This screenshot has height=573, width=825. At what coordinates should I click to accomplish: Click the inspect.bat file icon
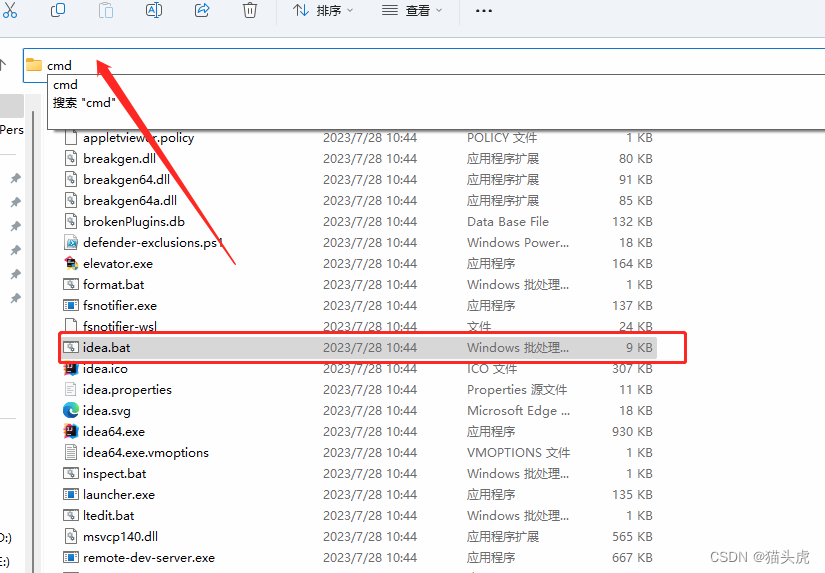[71, 474]
